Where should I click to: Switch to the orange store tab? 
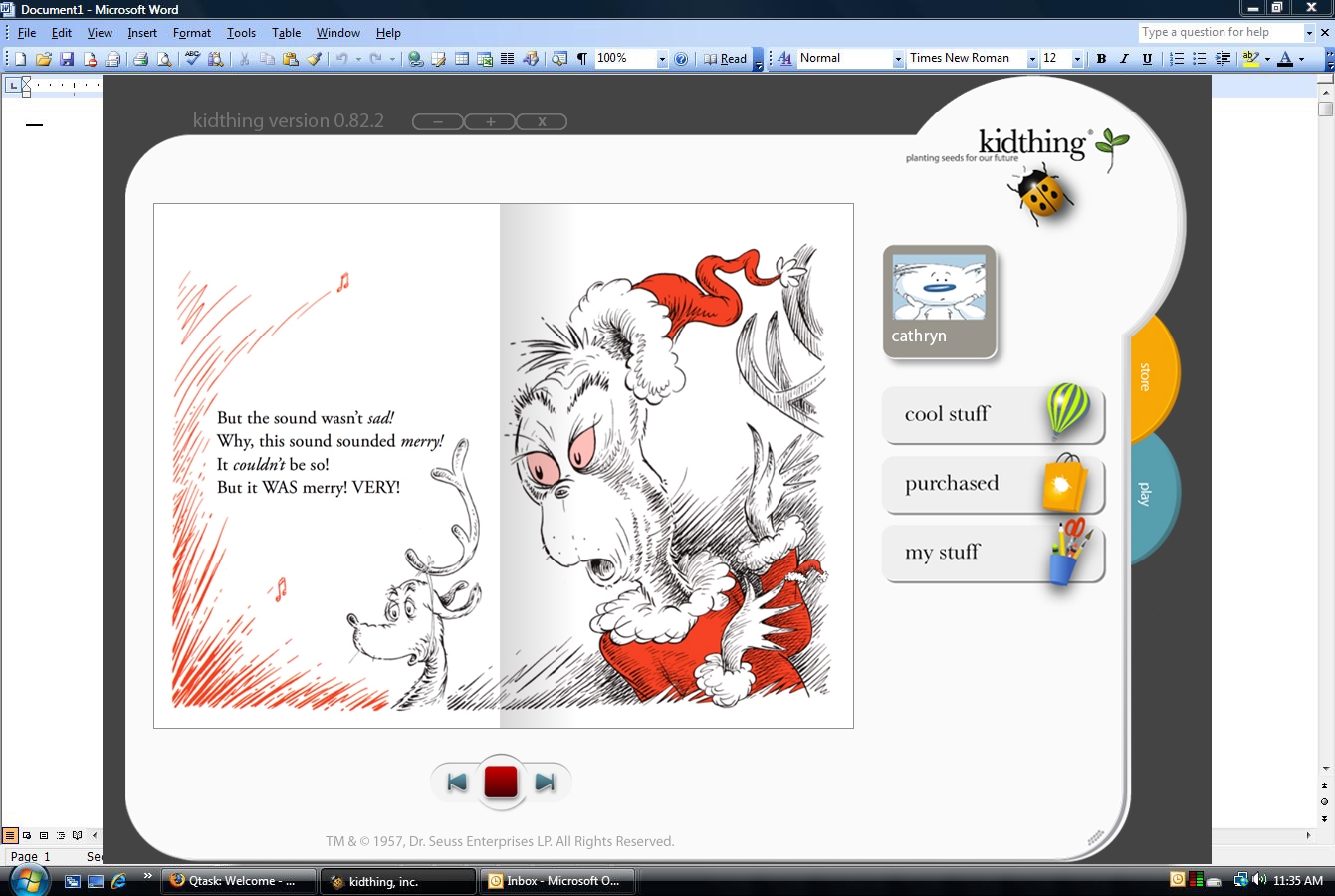(x=1155, y=376)
